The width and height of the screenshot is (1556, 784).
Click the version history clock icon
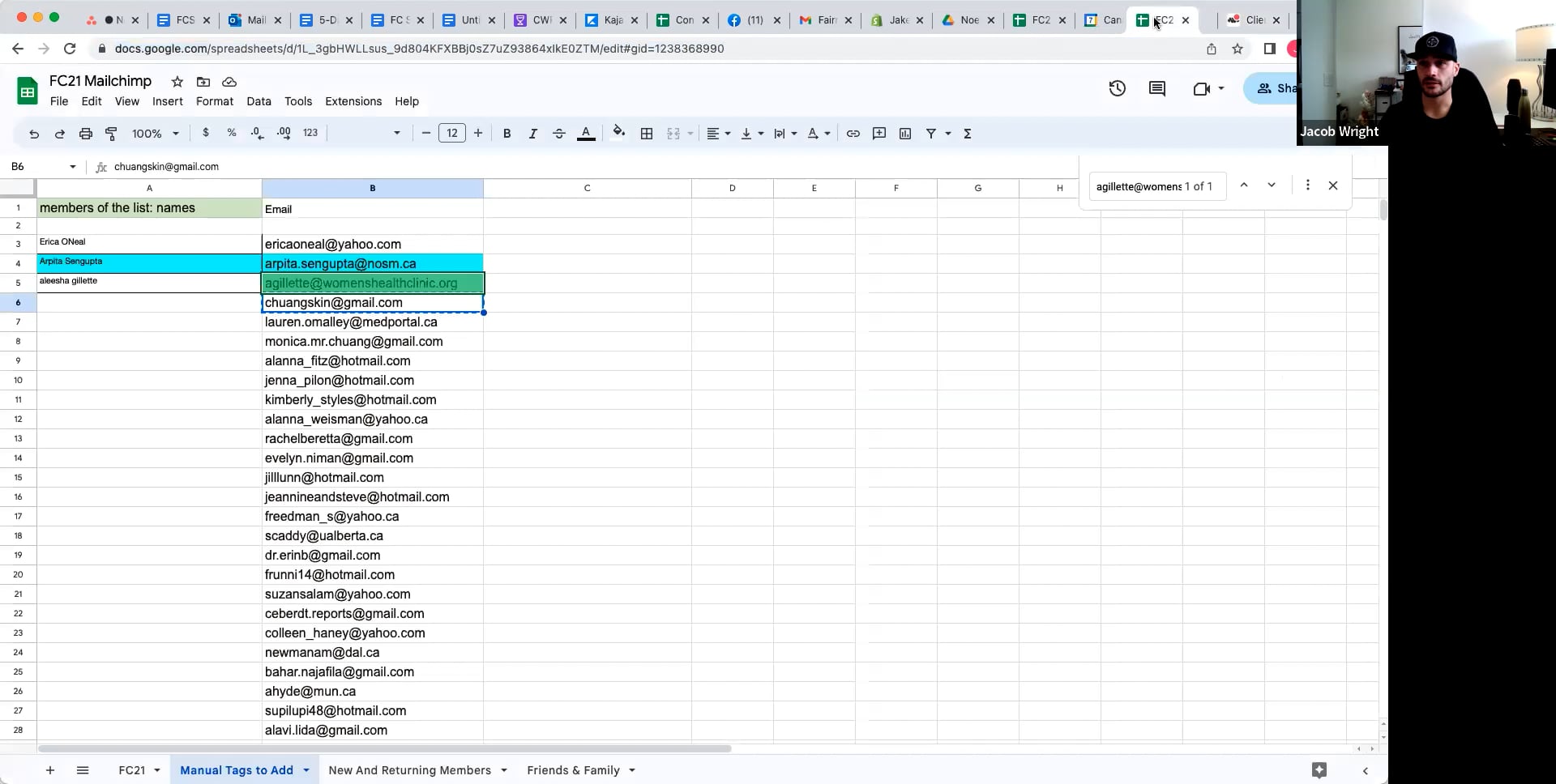click(x=1118, y=88)
